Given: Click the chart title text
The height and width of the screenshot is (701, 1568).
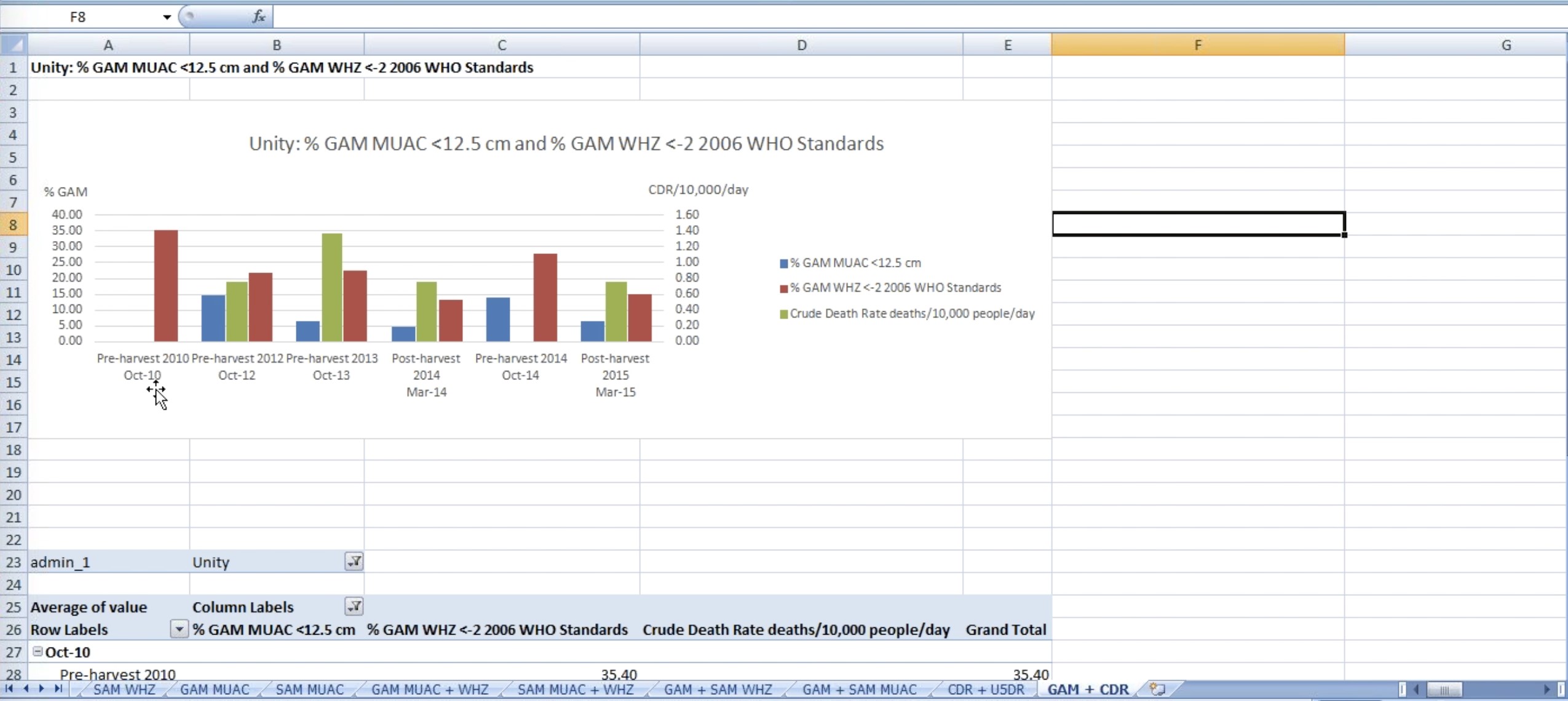Looking at the screenshot, I should click(566, 143).
